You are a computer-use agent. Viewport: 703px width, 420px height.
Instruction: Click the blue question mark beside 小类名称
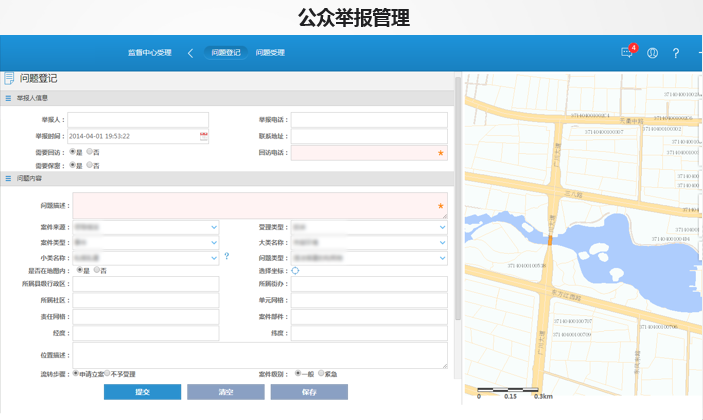pos(226,256)
